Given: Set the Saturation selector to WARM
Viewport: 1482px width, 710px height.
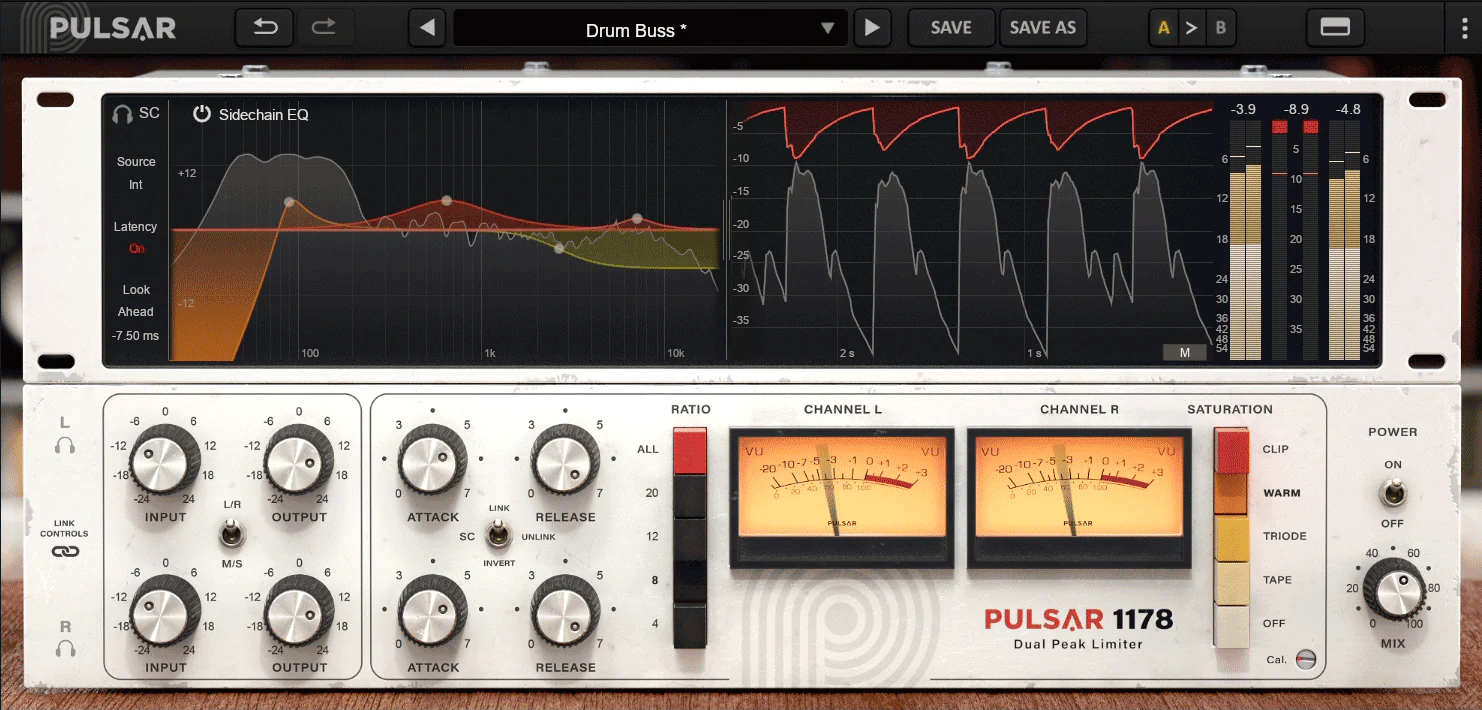Looking at the screenshot, I should (x=1229, y=492).
